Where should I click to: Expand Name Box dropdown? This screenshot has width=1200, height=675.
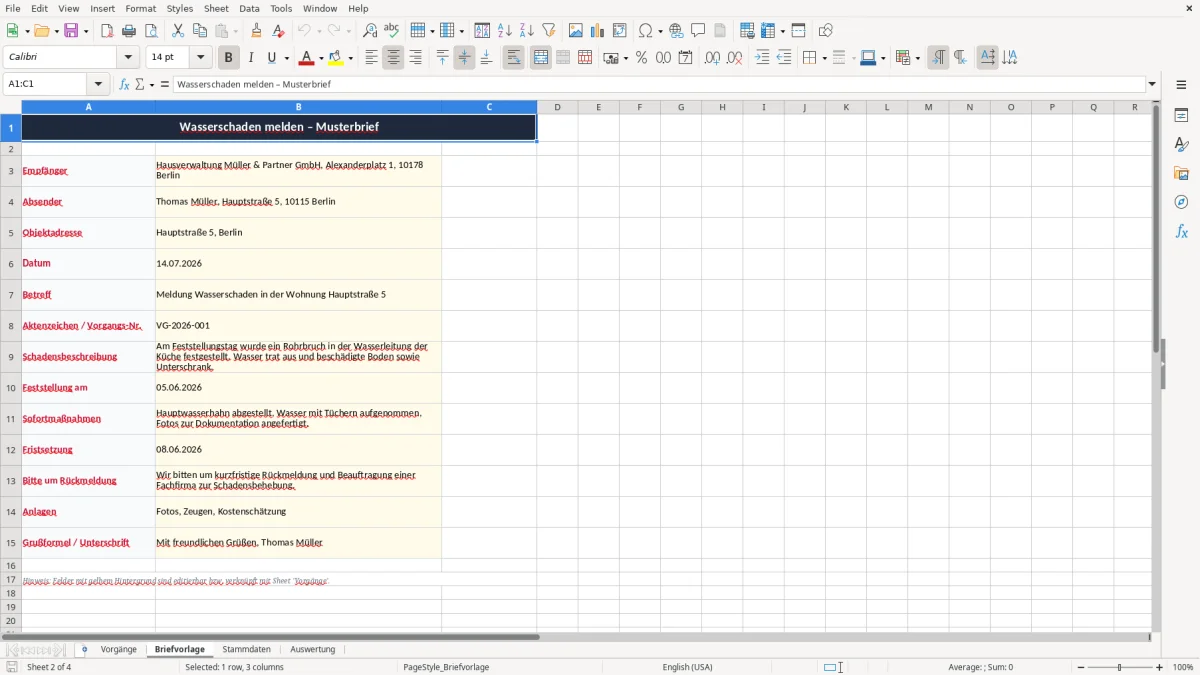point(98,84)
